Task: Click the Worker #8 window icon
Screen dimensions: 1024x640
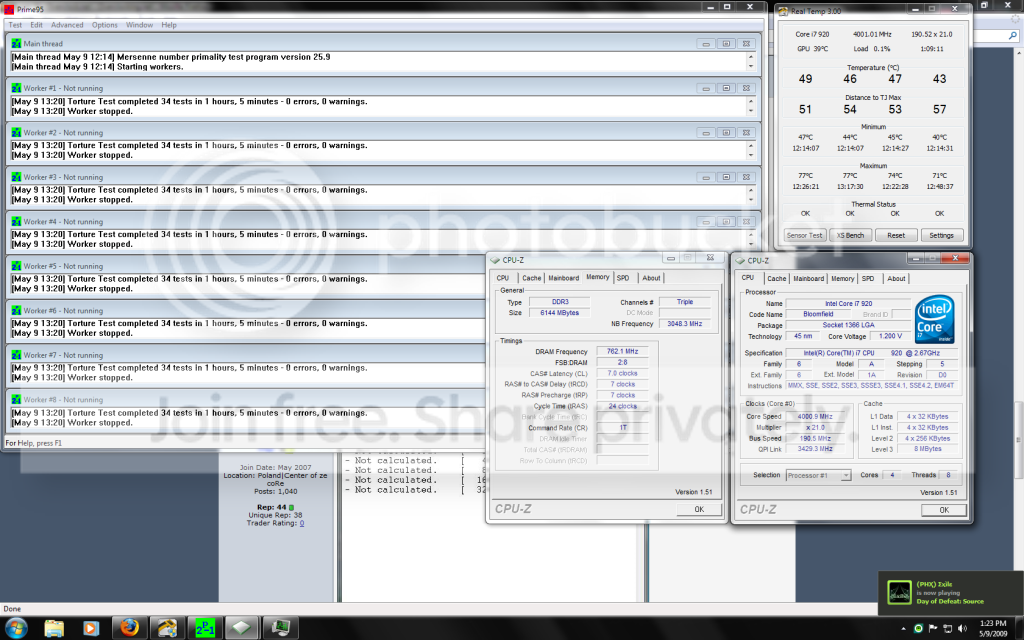Action: point(16,399)
